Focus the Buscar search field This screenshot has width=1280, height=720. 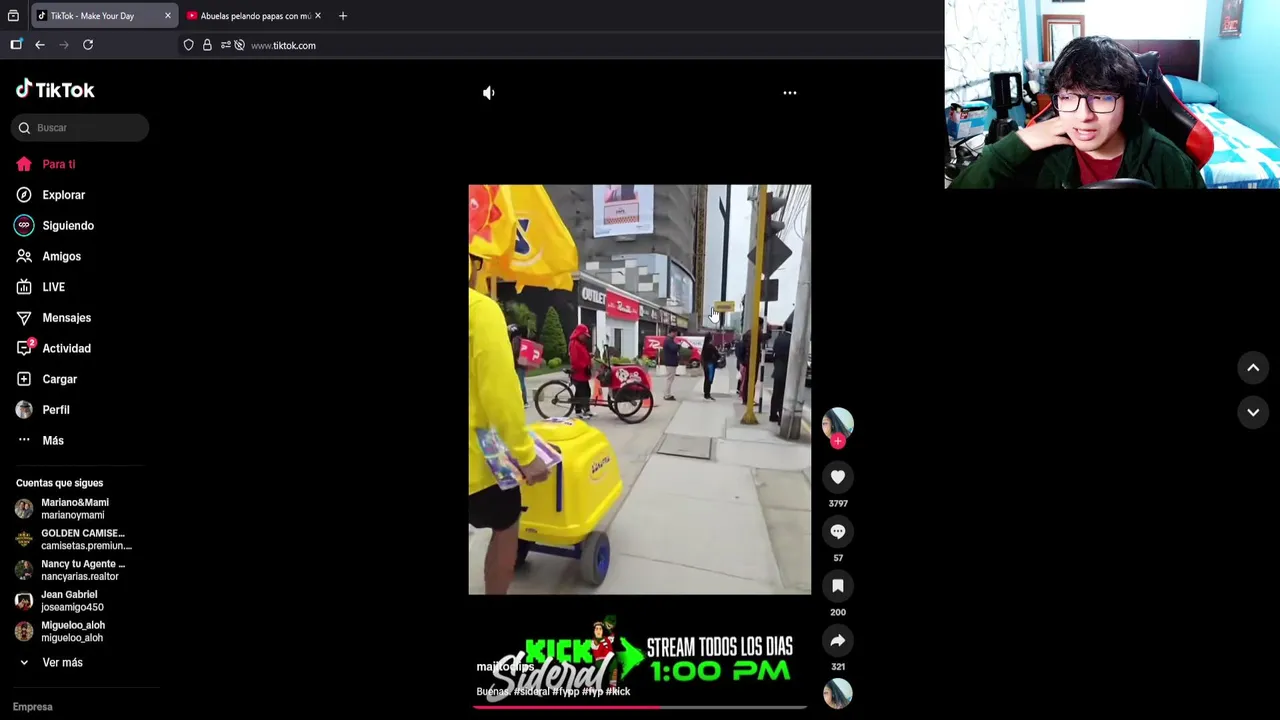click(81, 128)
